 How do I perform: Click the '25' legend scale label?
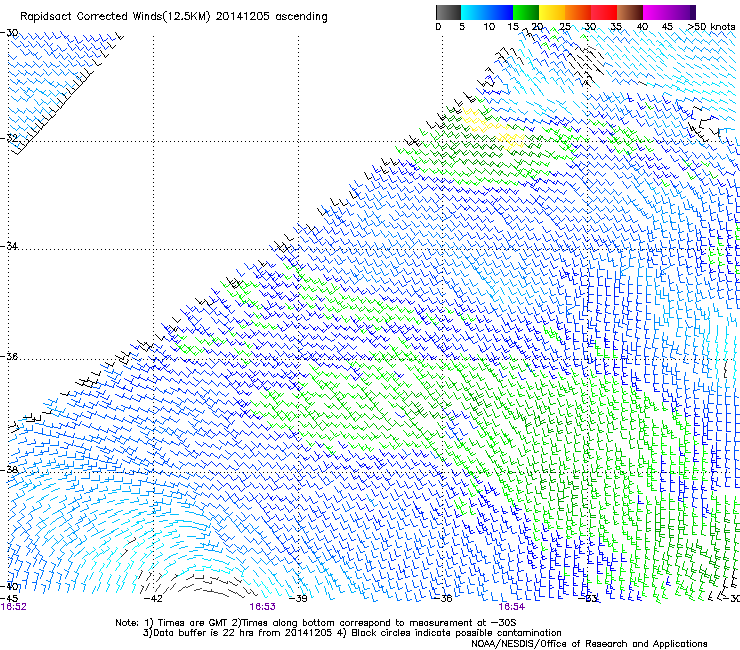click(x=565, y=27)
